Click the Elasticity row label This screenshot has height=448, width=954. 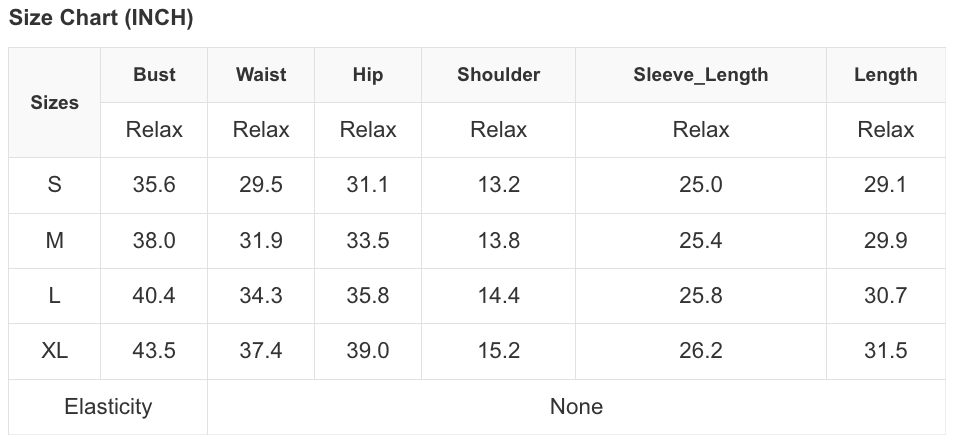tap(108, 407)
